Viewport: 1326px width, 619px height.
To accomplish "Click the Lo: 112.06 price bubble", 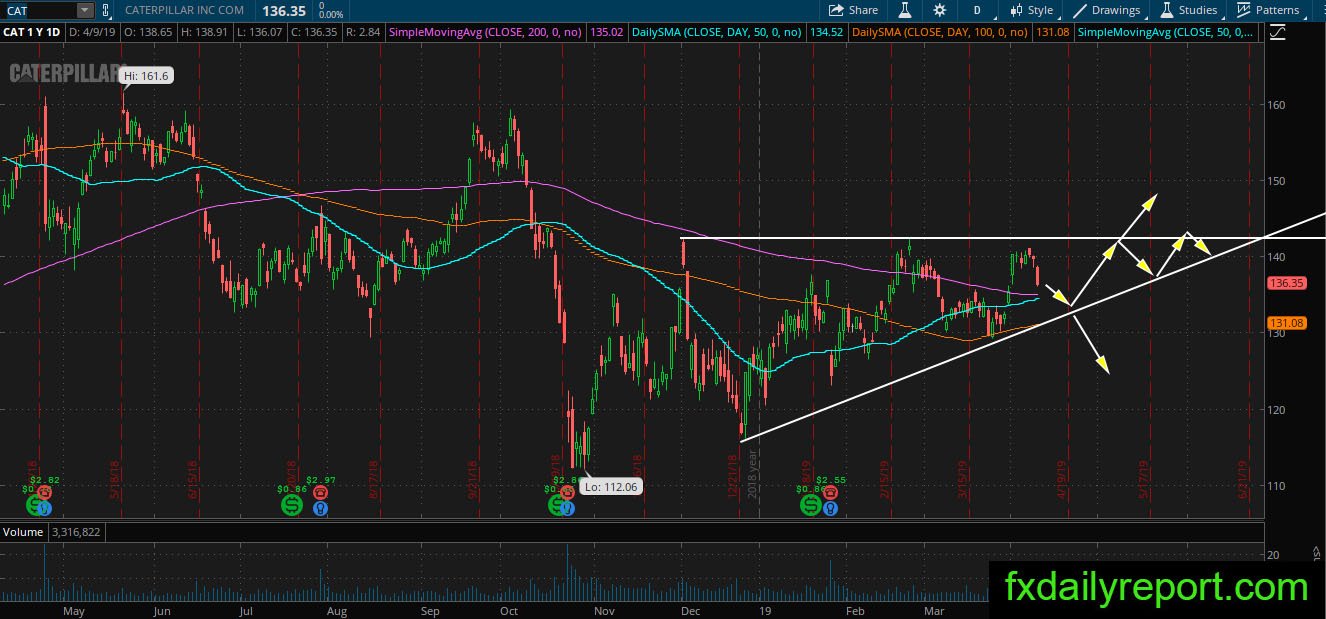I will tap(612, 487).
